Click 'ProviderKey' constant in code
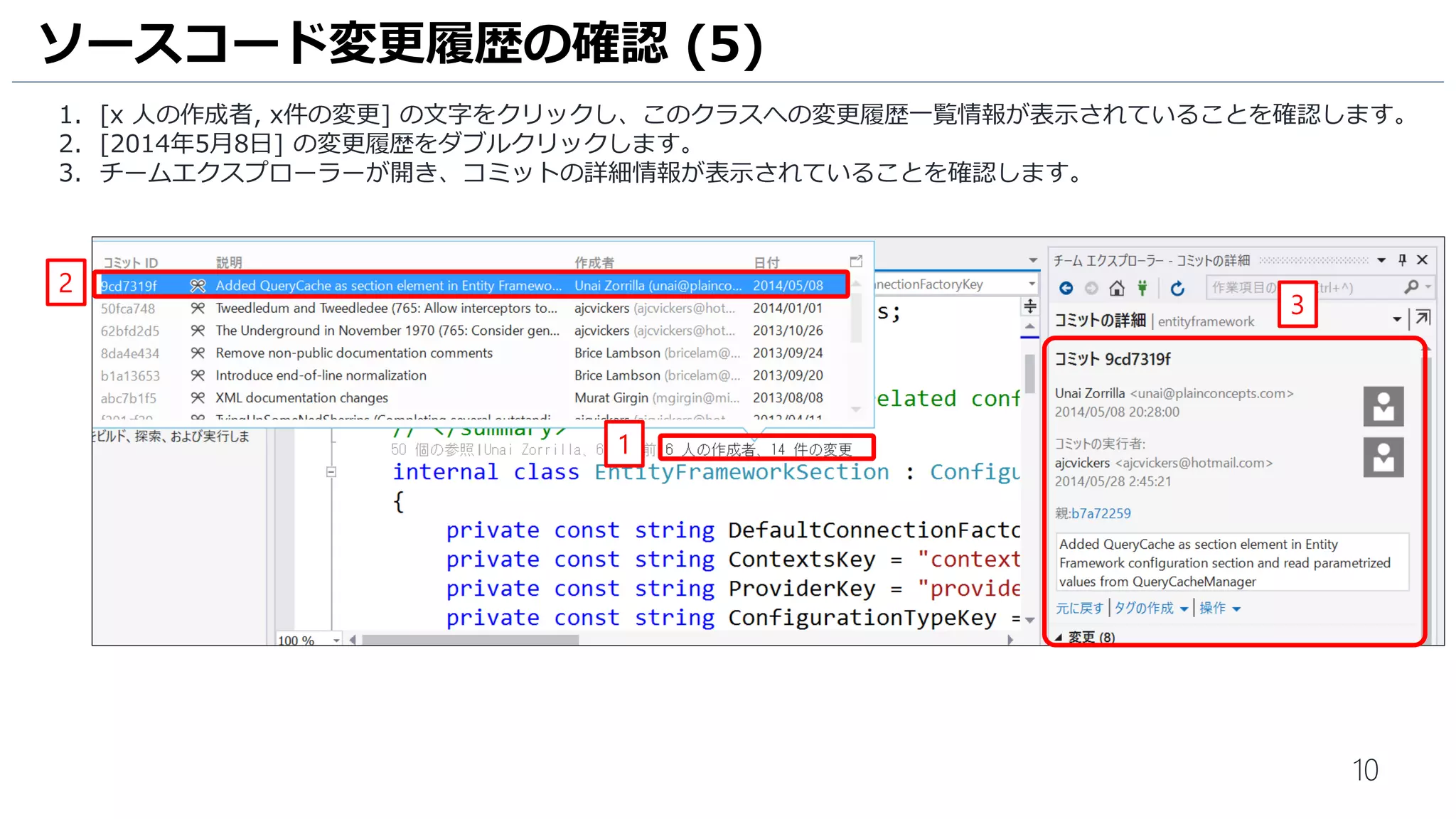1456x819 pixels. [802, 589]
